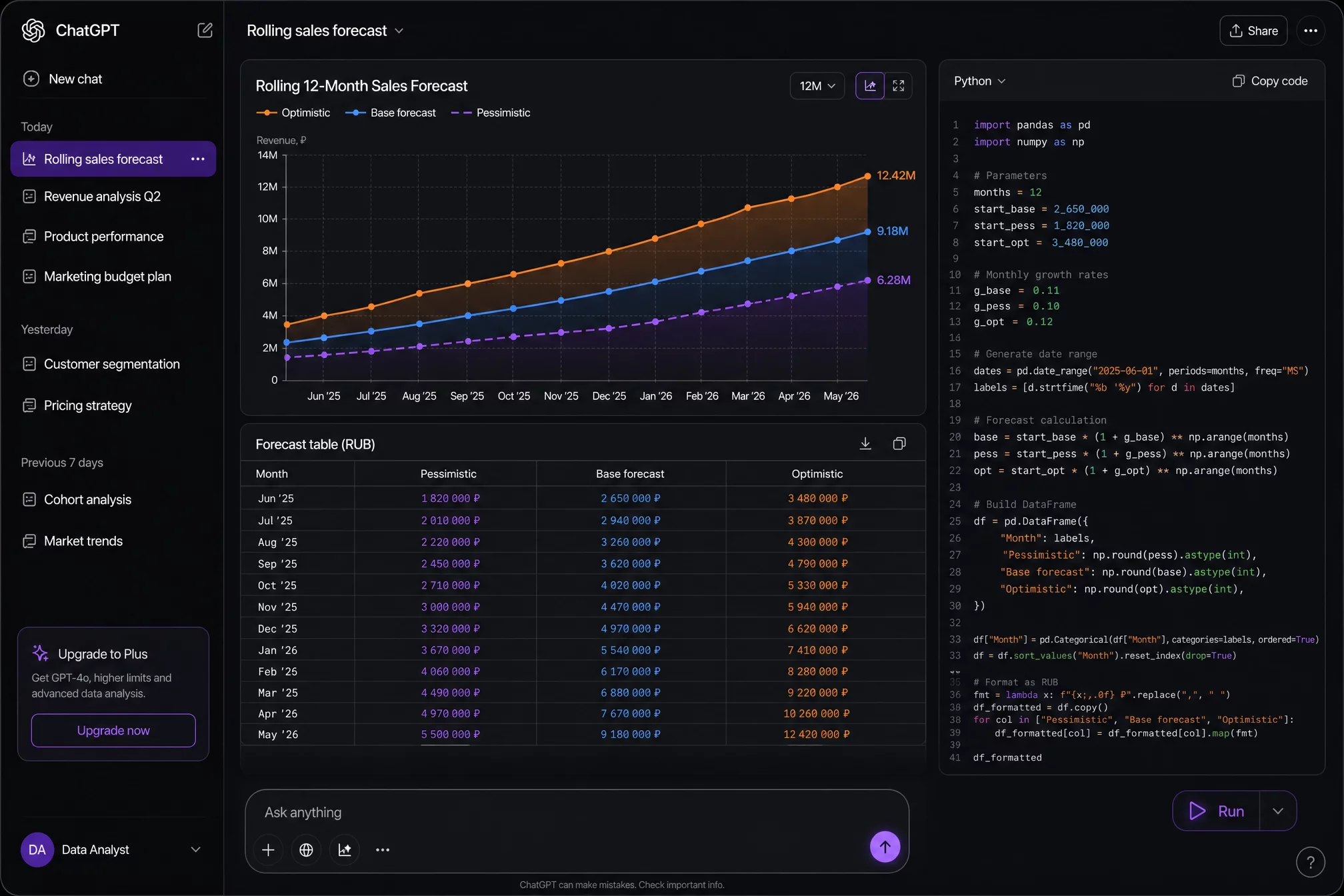Click the Optimistic column header
Viewport: 1344px width, 896px height.
817,474
